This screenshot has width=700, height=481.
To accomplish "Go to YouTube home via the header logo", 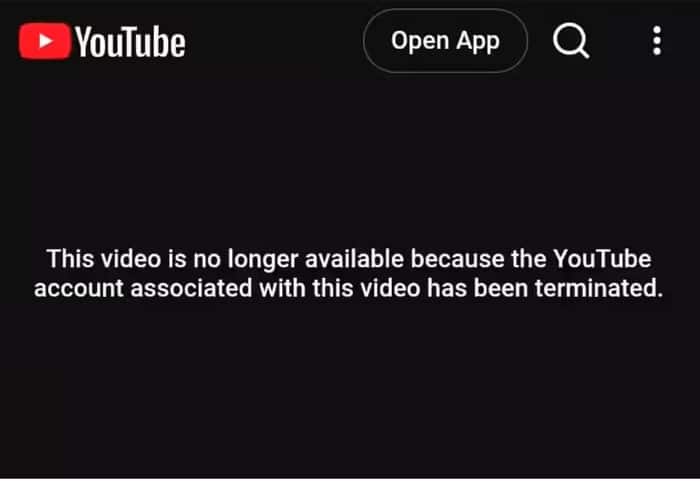I will [102, 41].
